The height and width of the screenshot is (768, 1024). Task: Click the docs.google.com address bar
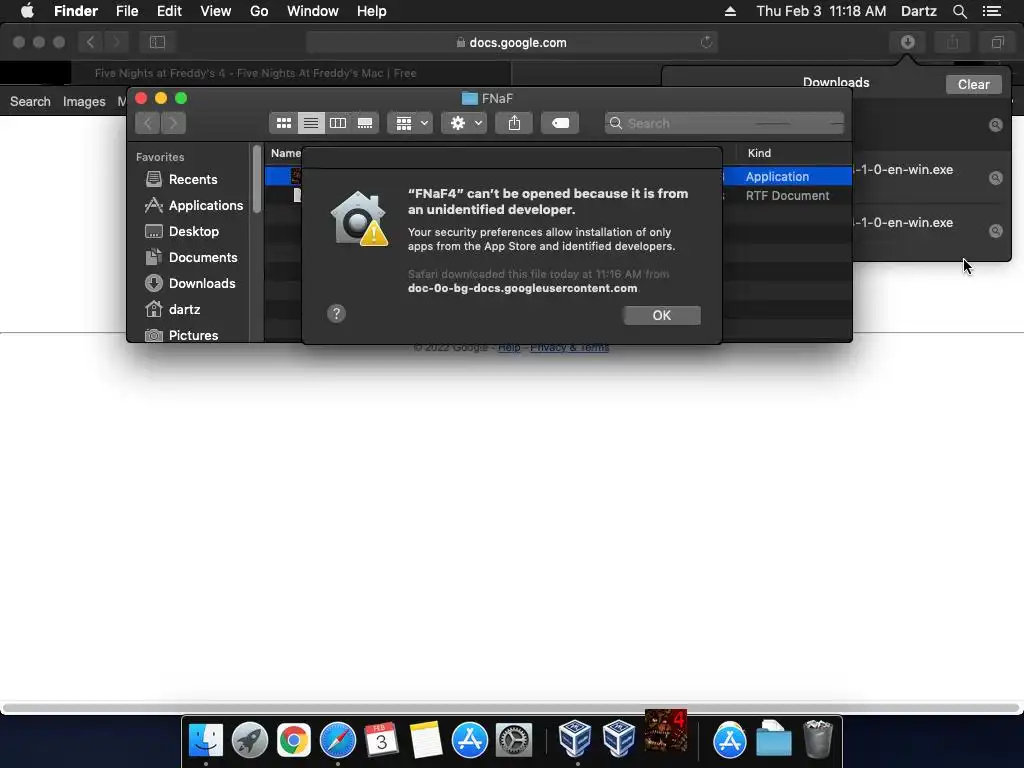511,42
